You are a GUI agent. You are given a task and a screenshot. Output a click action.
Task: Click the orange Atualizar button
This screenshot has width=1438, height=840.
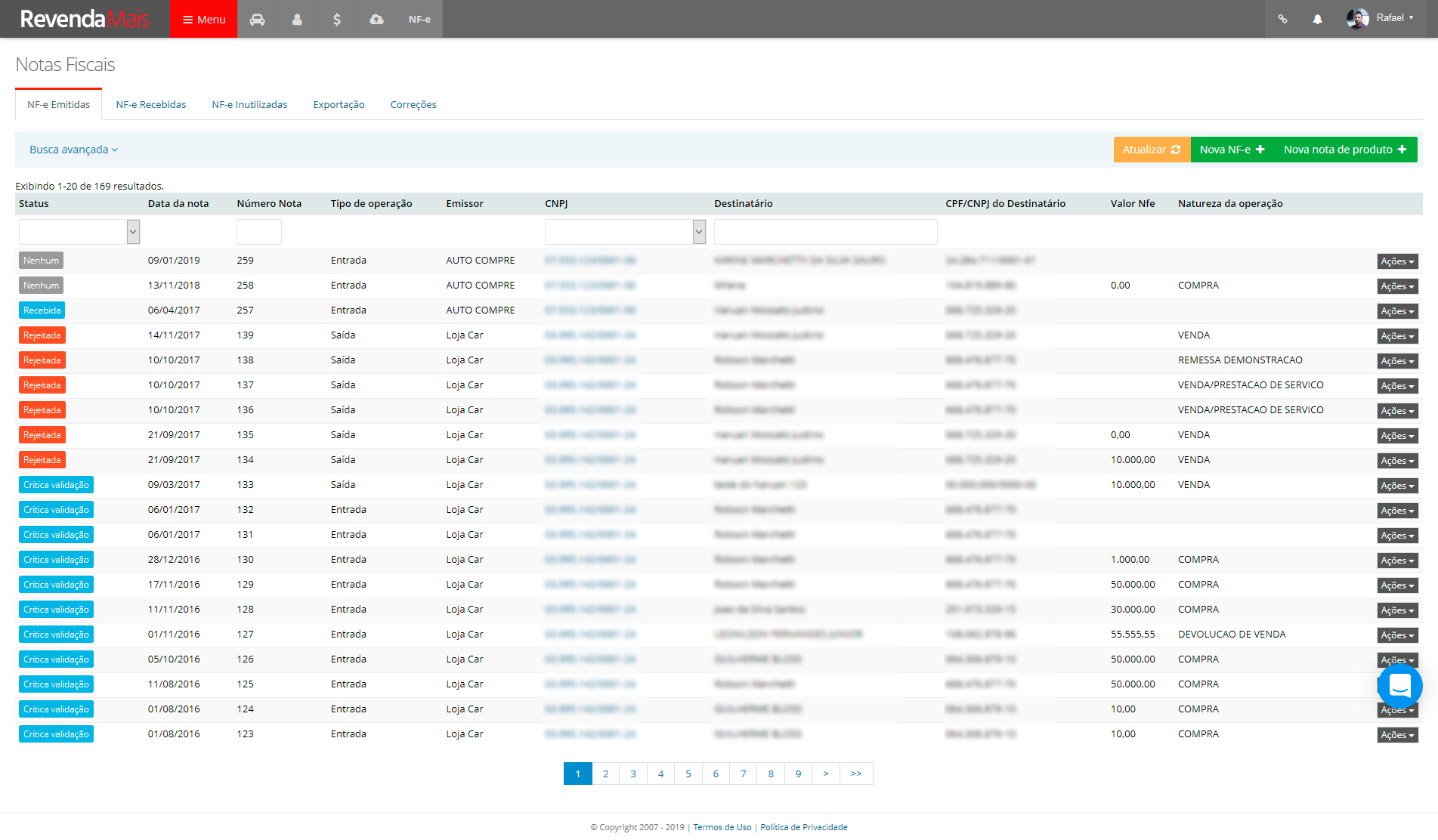pos(1151,150)
